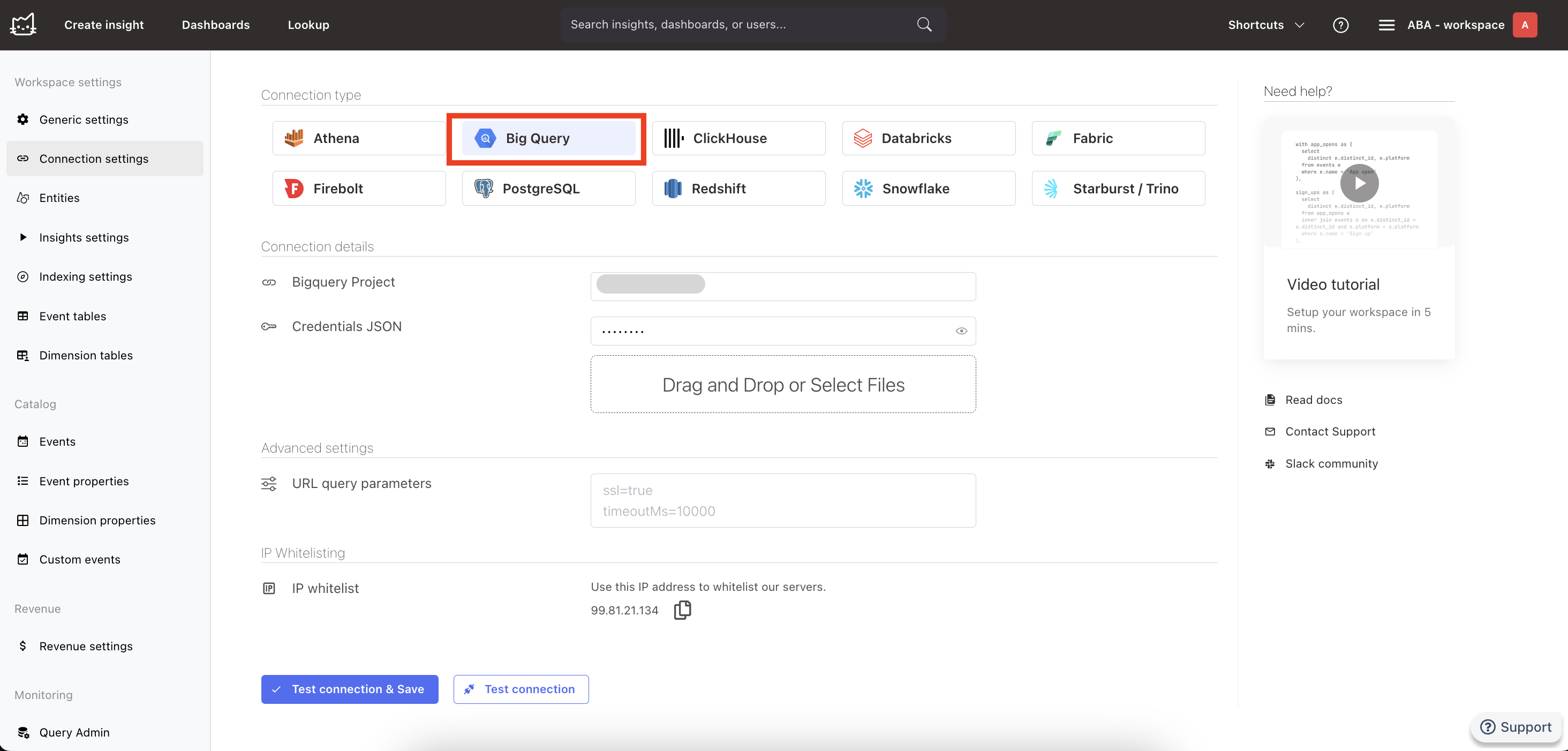Screen dimensions: 1568x751
Task: Copy the whitelist IP address
Action: click(682, 610)
